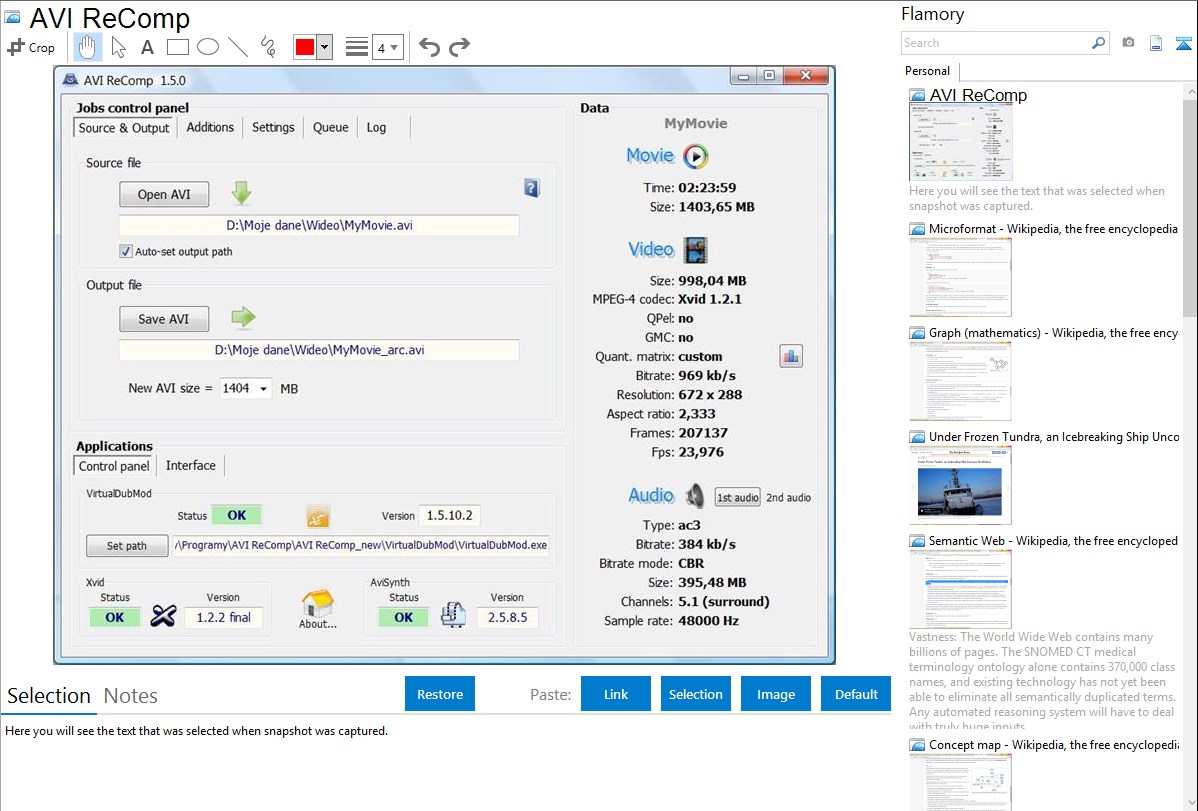Activate the hand pan tool
Image resolution: width=1198 pixels, height=811 pixels.
coord(87,47)
